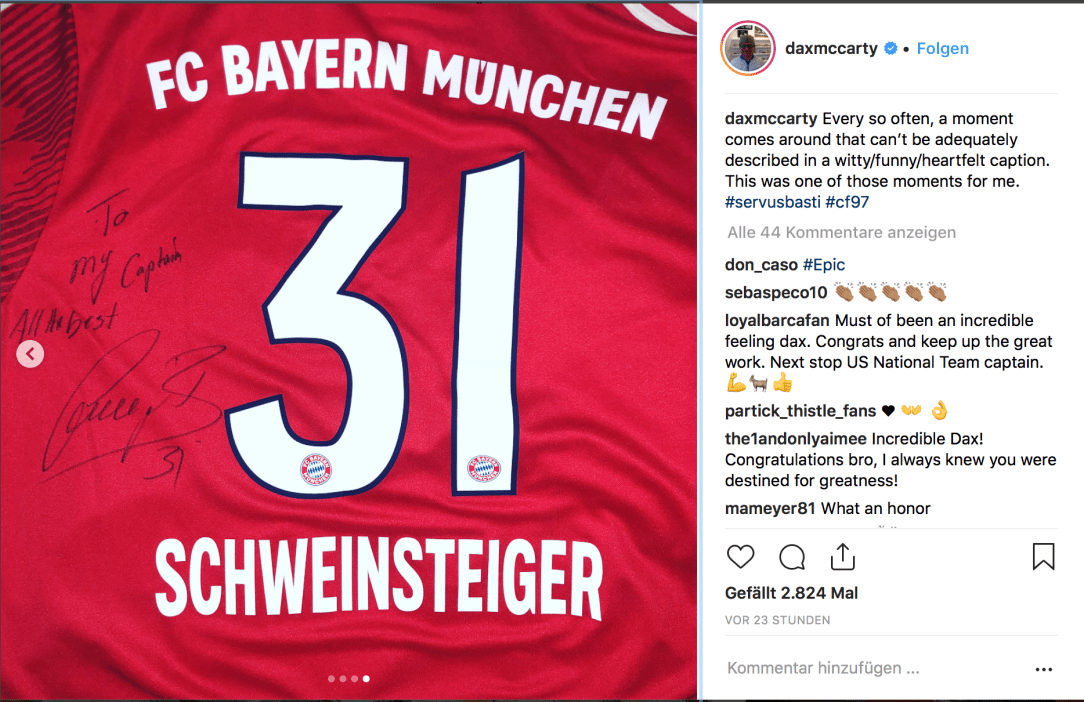This screenshot has width=1084, height=702.
Task: Open the #servusbasti hashtag
Action: point(772,202)
